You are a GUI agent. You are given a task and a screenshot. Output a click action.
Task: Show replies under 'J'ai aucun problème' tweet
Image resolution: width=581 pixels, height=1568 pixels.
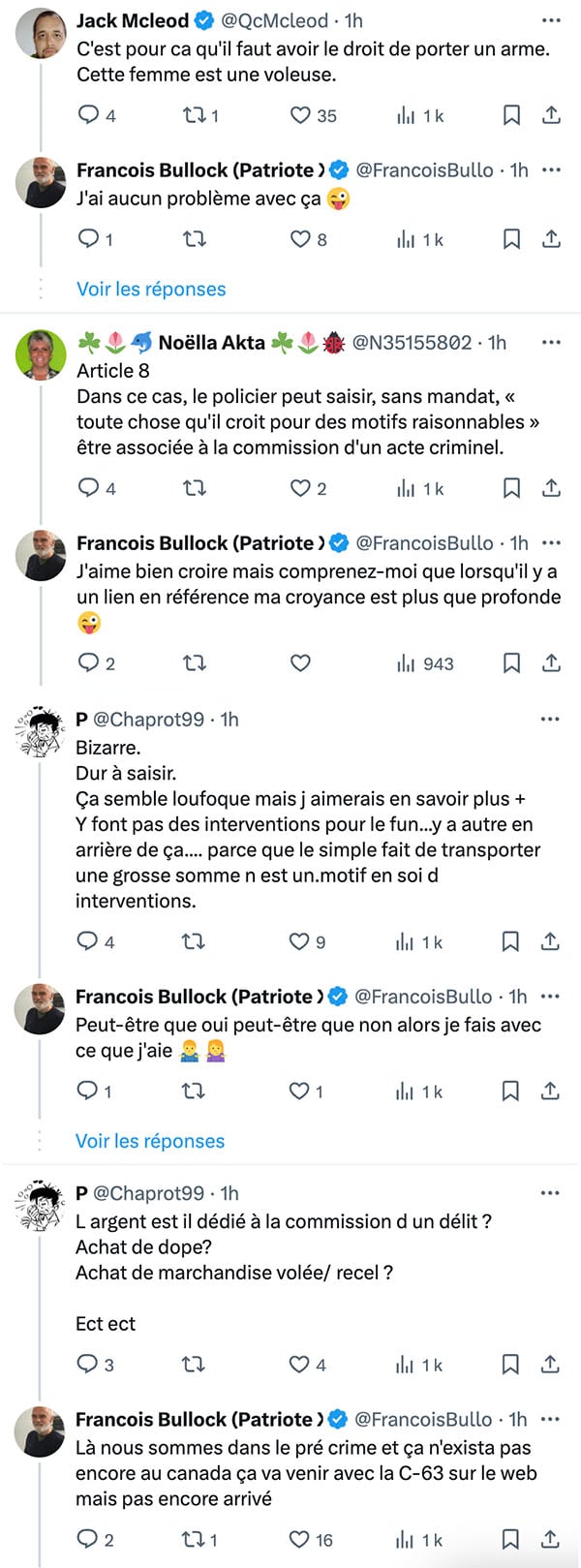(151, 289)
